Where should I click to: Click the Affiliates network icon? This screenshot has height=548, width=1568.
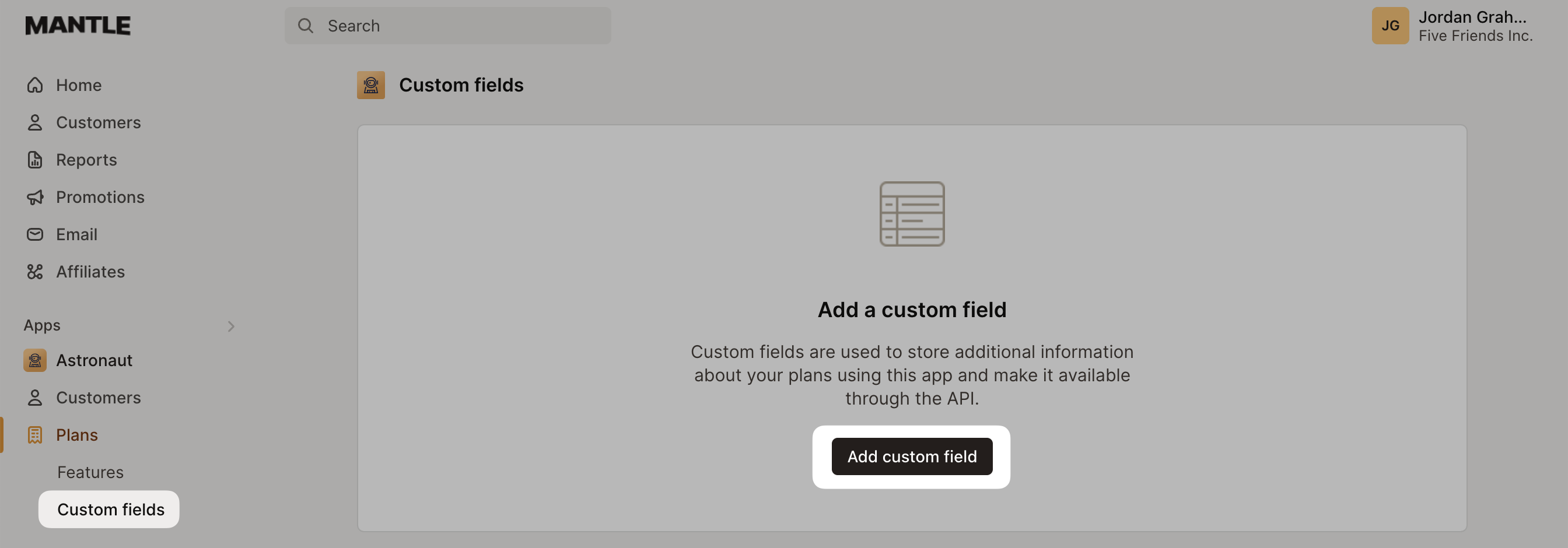click(x=34, y=272)
